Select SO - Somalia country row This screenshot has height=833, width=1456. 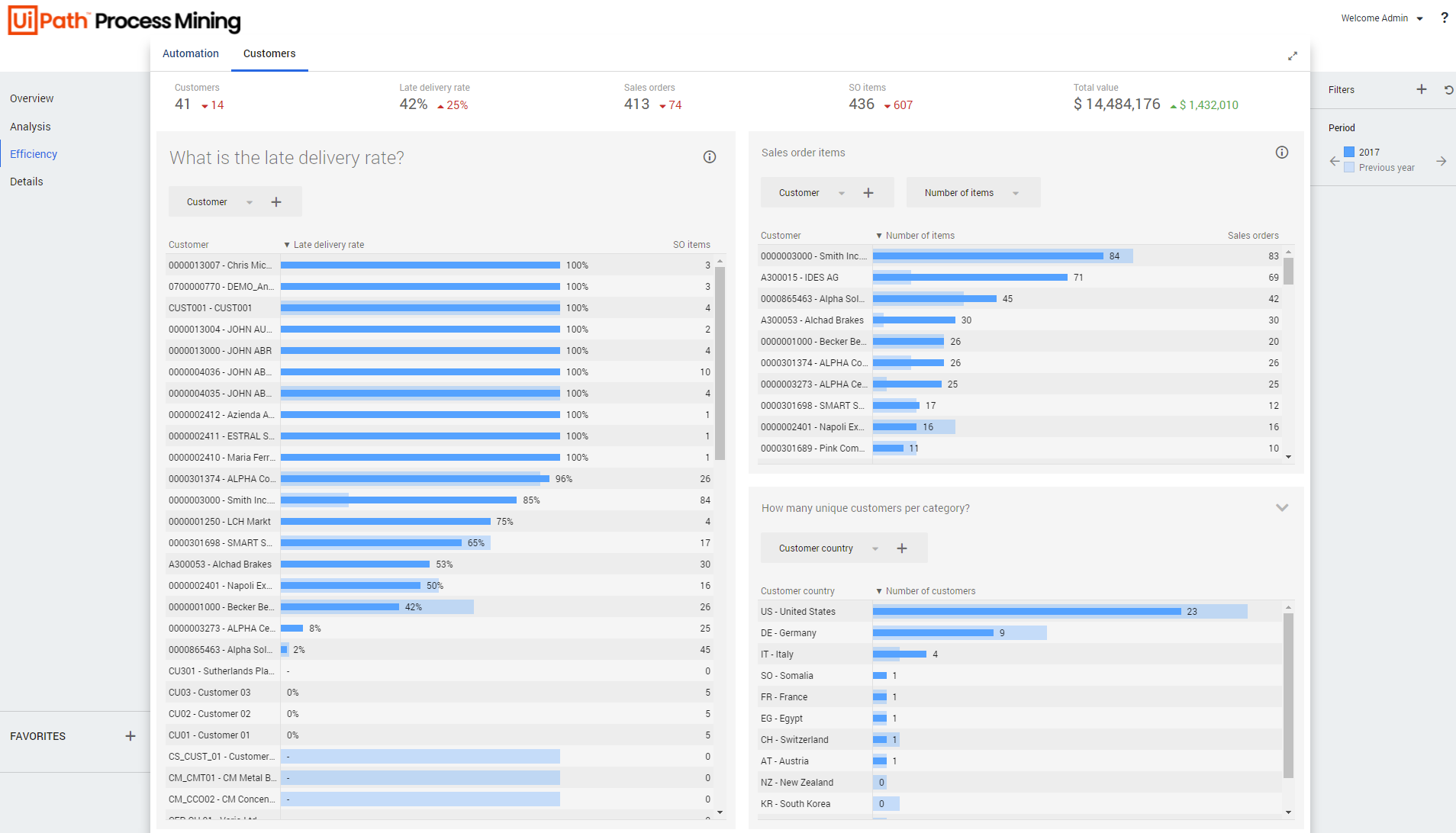coord(1020,676)
